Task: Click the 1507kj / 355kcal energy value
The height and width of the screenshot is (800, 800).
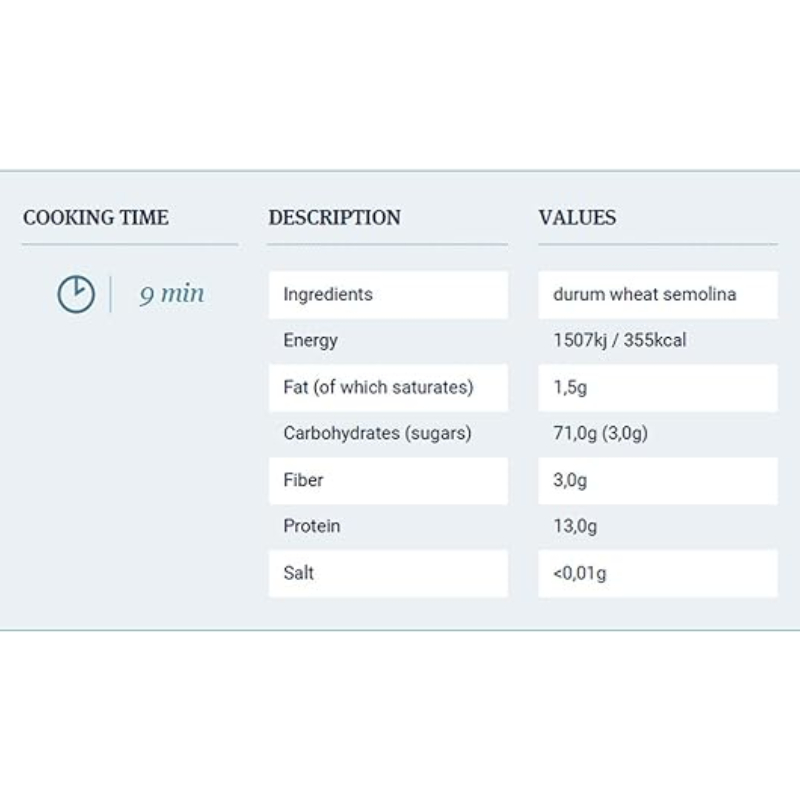Action: point(620,341)
